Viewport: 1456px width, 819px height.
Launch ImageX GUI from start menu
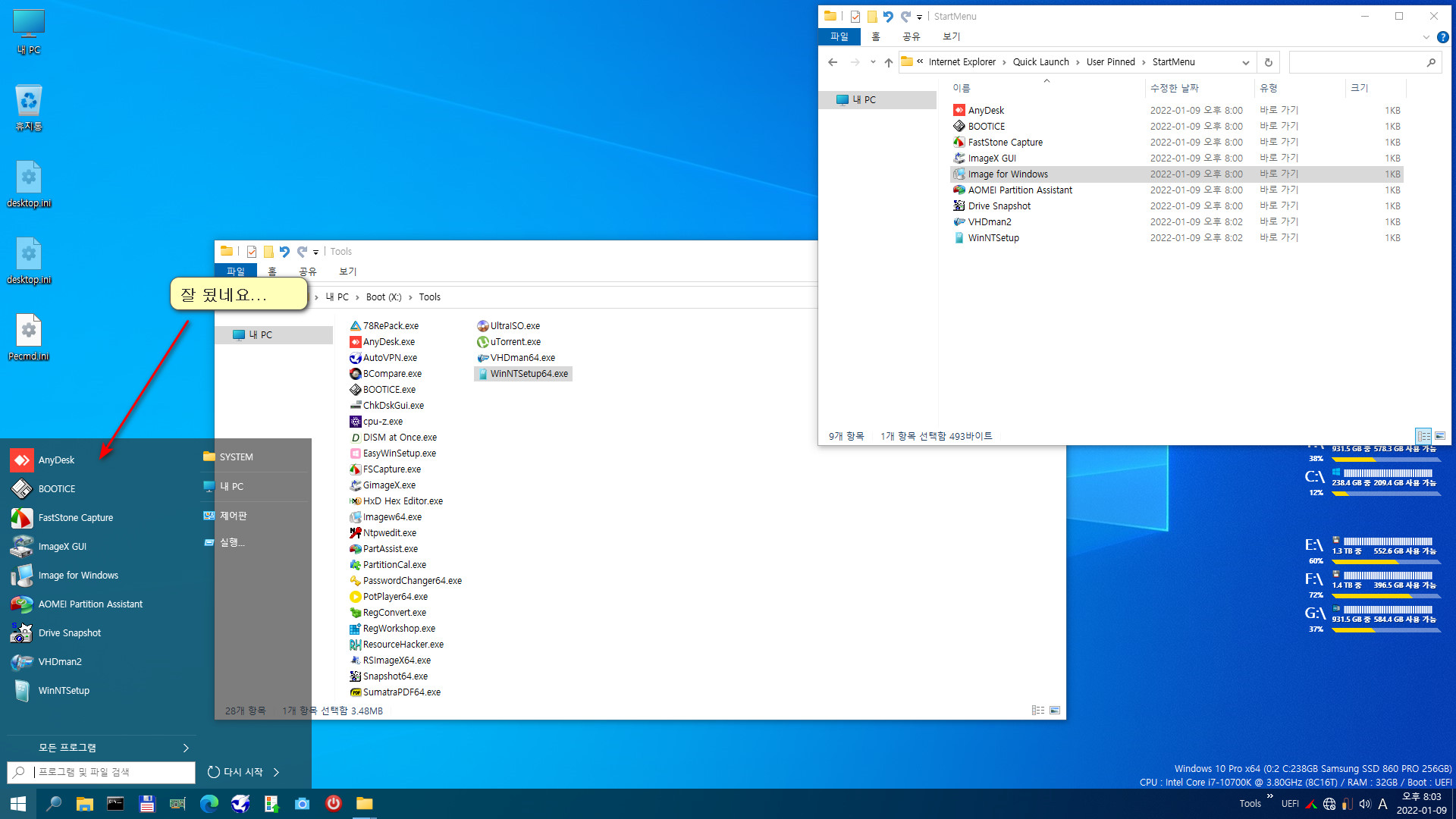(62, 546)
